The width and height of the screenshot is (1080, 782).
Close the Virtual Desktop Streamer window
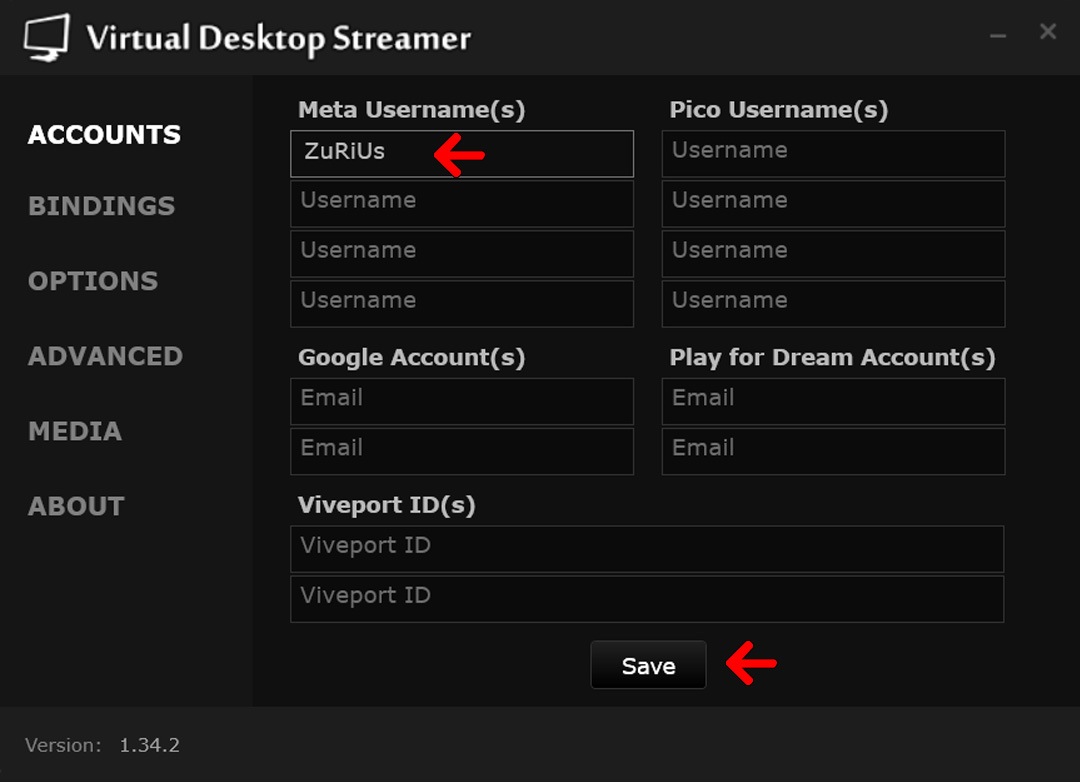point(1048,32)
